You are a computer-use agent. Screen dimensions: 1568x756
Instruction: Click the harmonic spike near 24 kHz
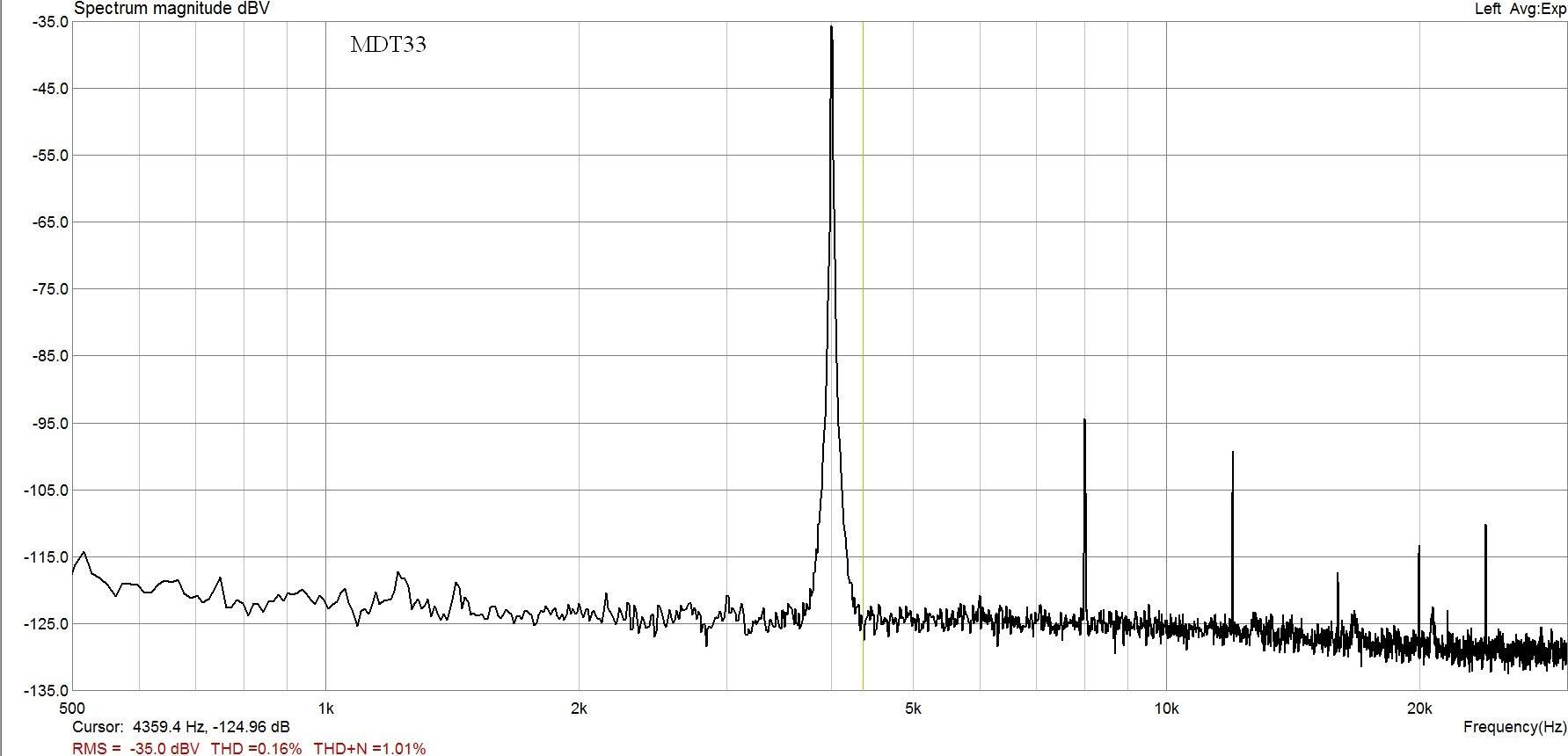click(1485, 580)
